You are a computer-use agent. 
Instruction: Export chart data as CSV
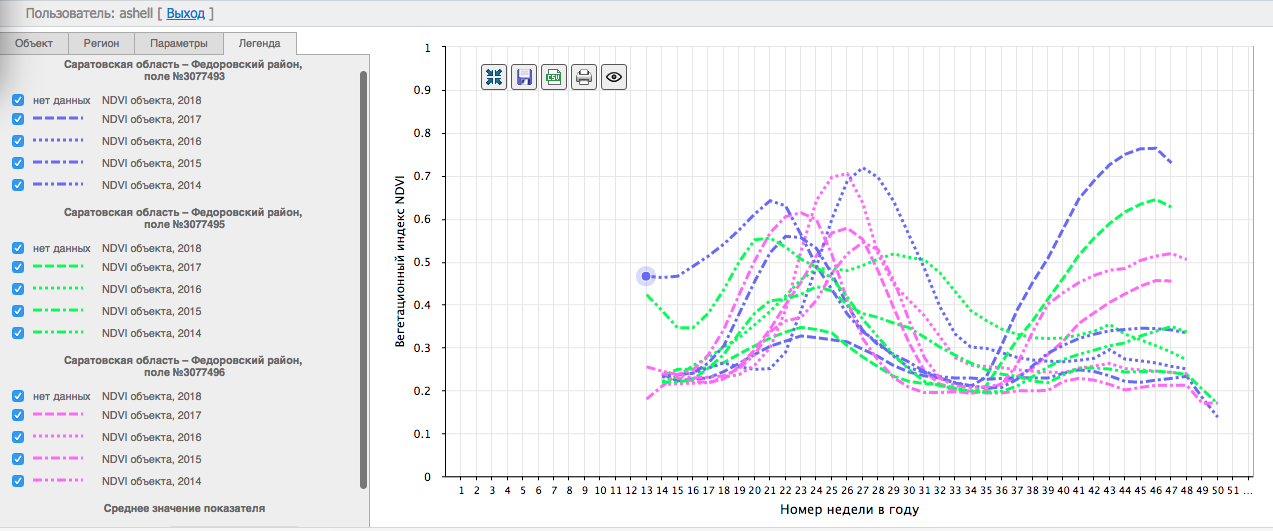click(x=554, y=77)
